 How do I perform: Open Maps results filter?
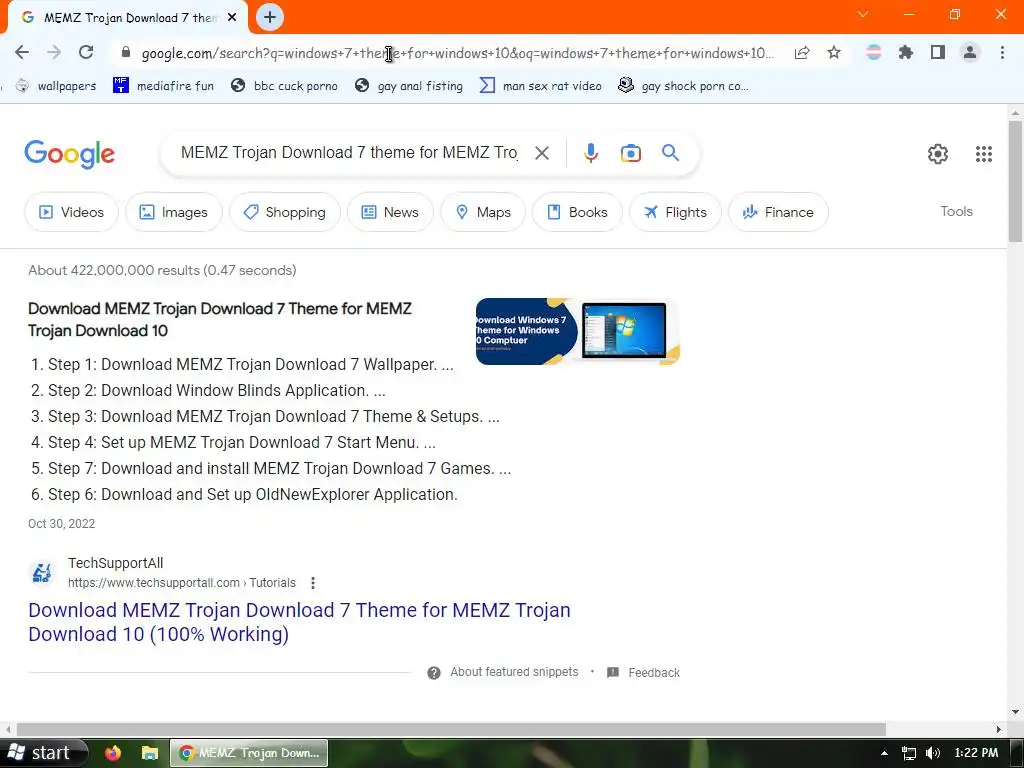pos(483,212)
